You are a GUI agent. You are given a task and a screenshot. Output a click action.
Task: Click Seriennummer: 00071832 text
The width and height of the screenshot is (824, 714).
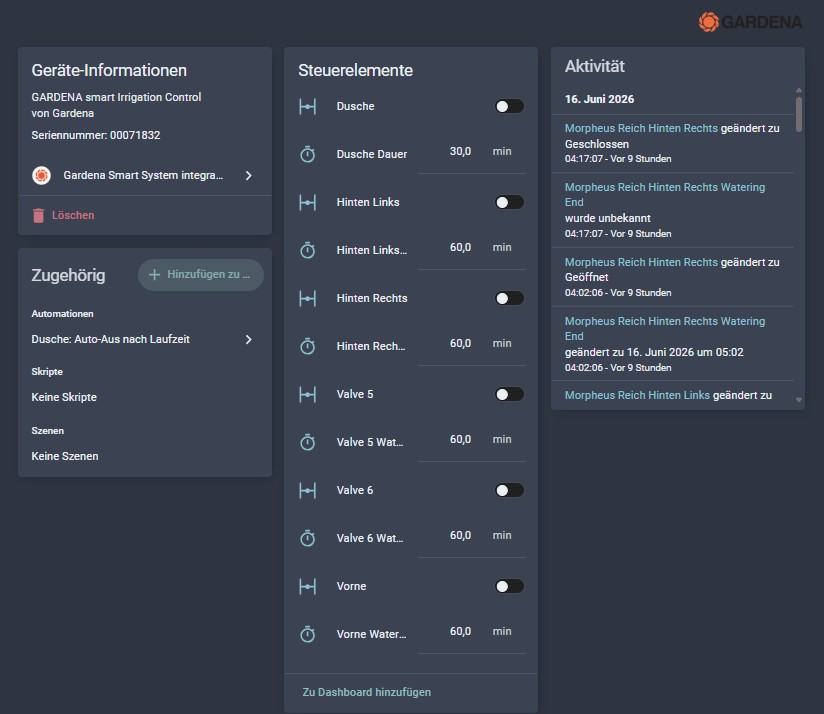click(96, 135)
